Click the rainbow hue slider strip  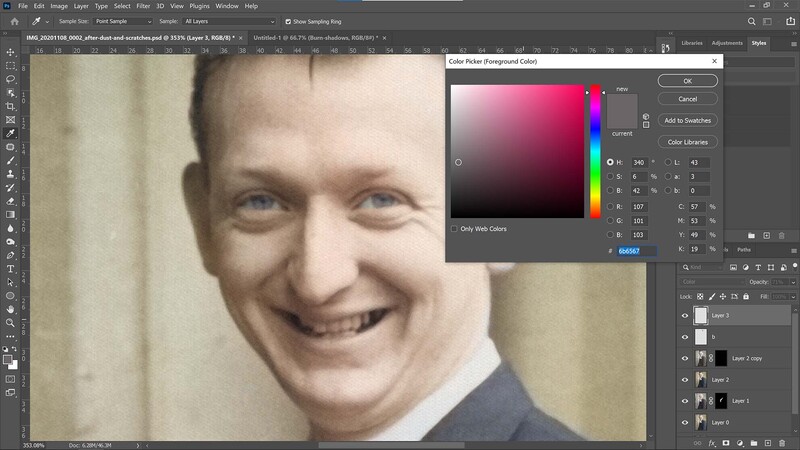pyautogui.click(x=595, y=152)
